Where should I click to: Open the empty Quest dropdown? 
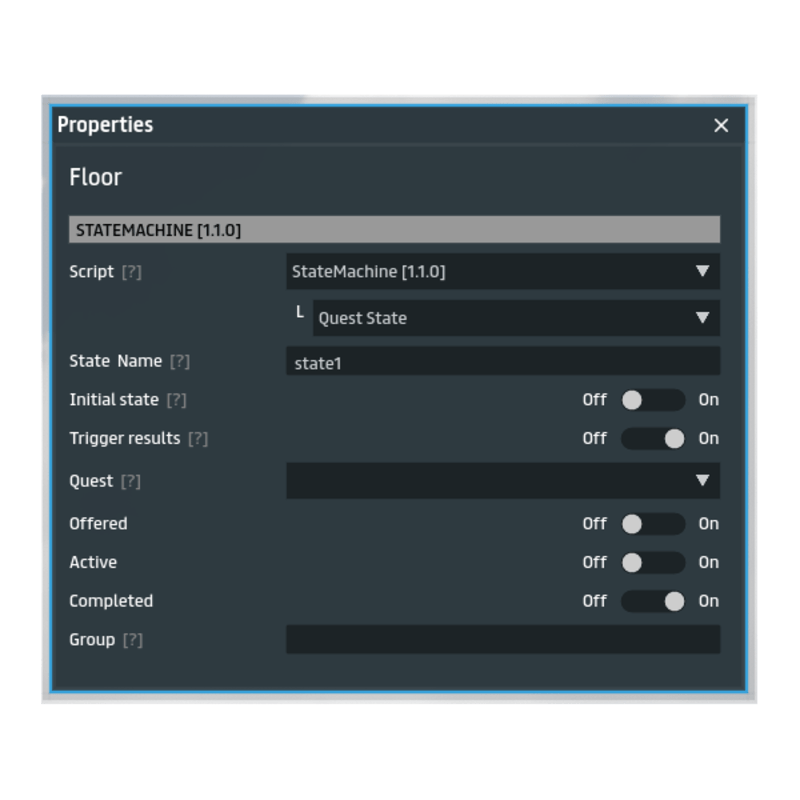tap(502, 480)
